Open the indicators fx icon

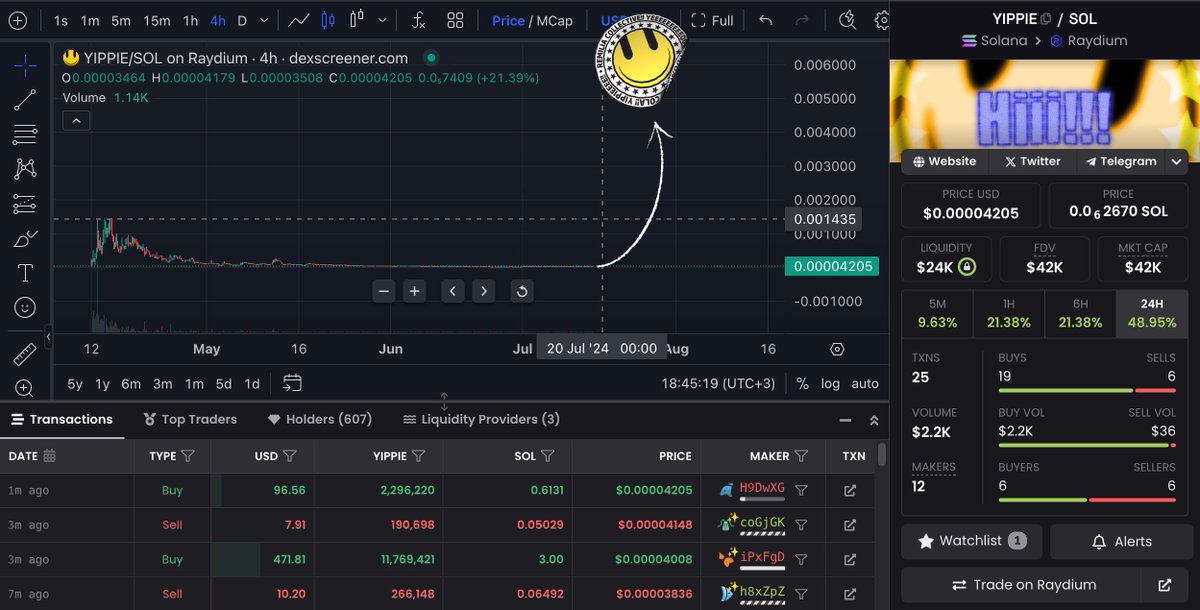click(419, 20)
